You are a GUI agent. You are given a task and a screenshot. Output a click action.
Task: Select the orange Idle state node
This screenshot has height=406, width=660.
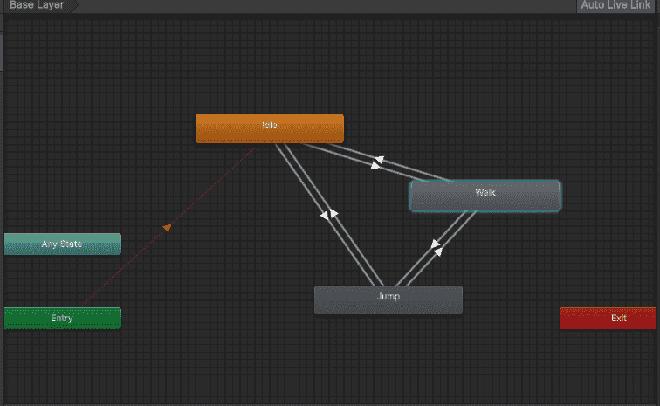[x=270, y=128]
